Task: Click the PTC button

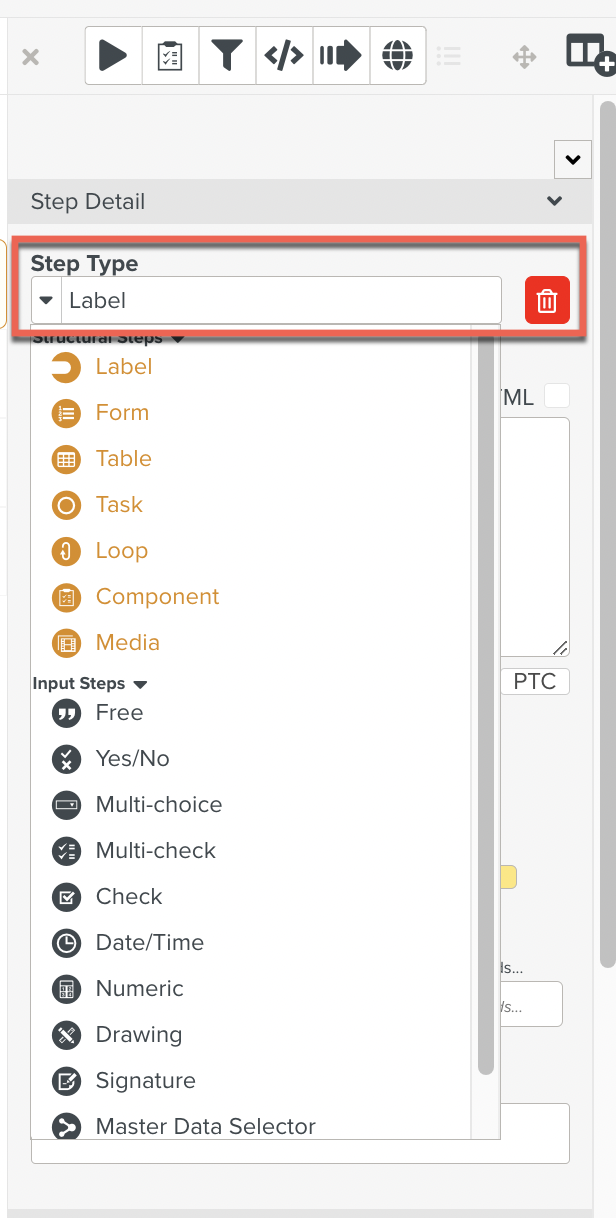Action: coord(535,681)
